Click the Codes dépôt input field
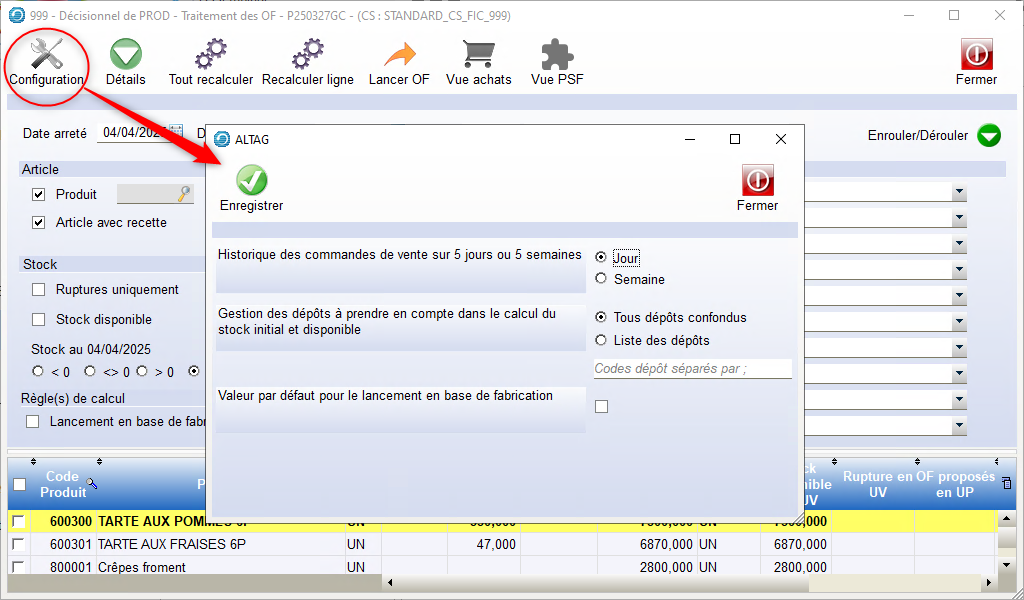 point(692,369)
